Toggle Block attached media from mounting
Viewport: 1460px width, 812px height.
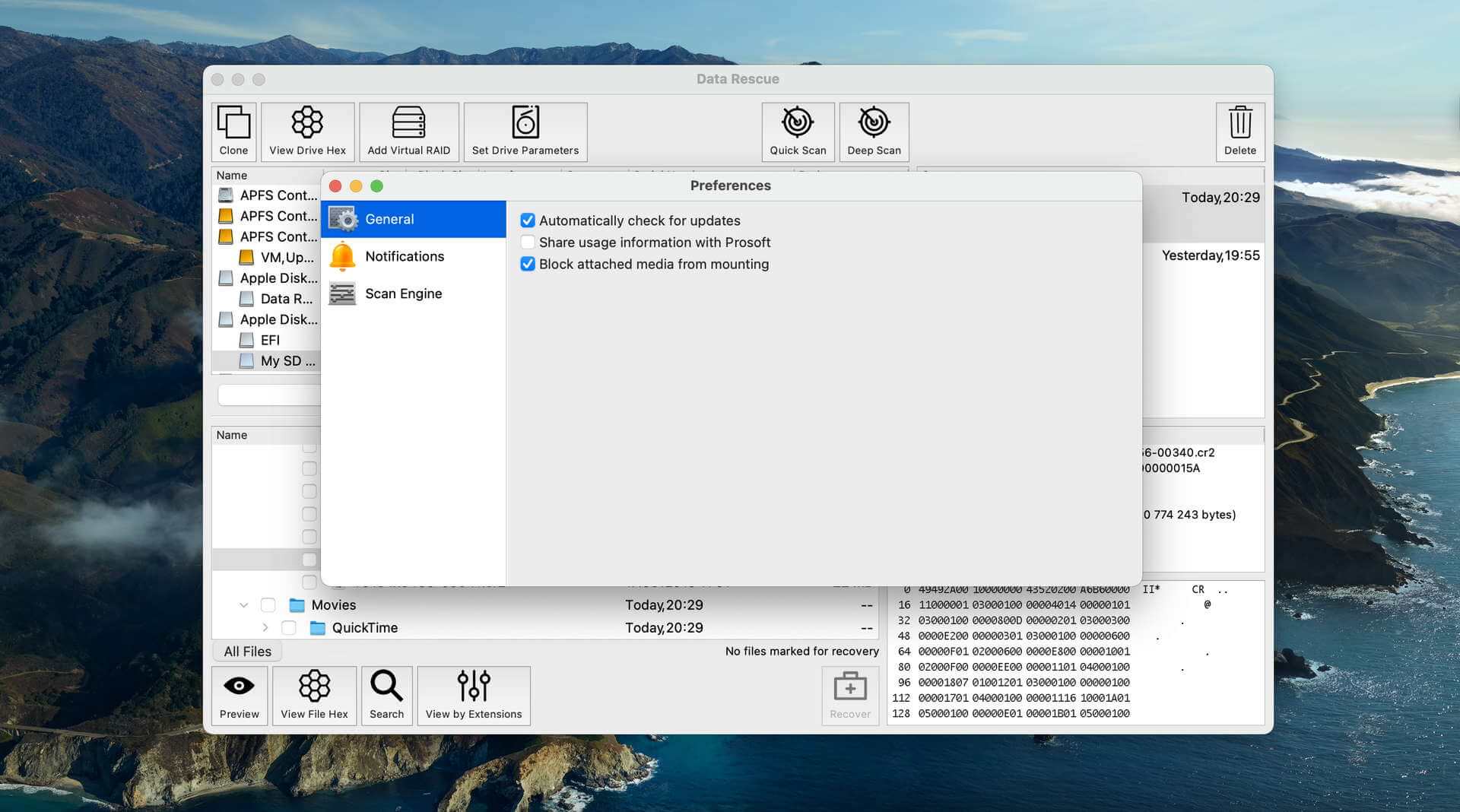[x=528, y=264]
